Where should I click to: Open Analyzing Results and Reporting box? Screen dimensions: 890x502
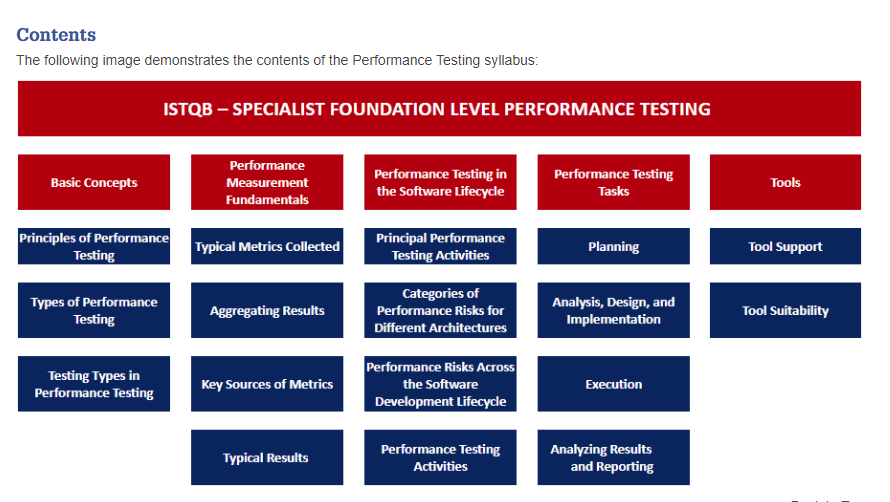[x=614, y=457]
